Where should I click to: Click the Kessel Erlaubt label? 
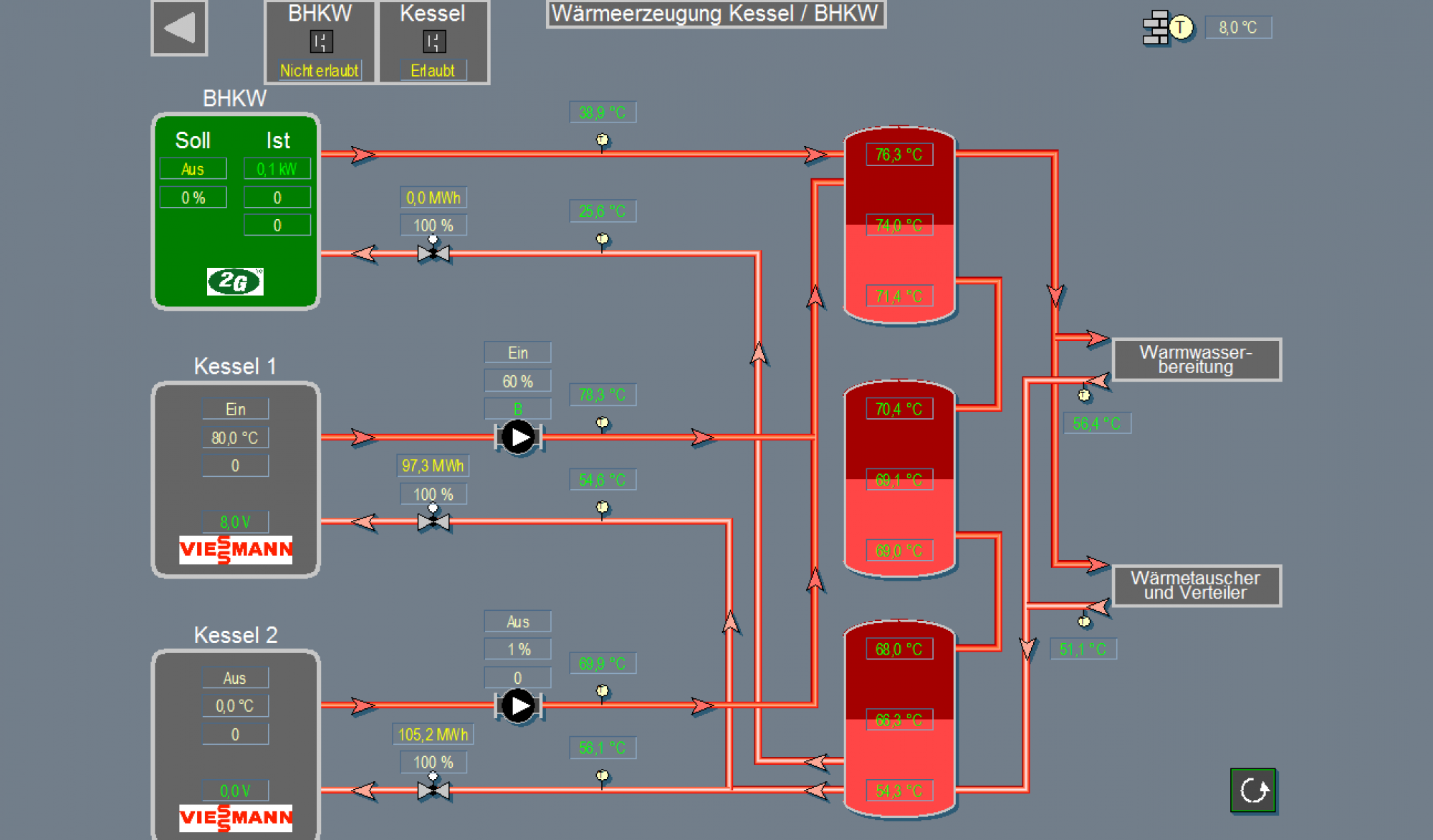tap(433, 71)
